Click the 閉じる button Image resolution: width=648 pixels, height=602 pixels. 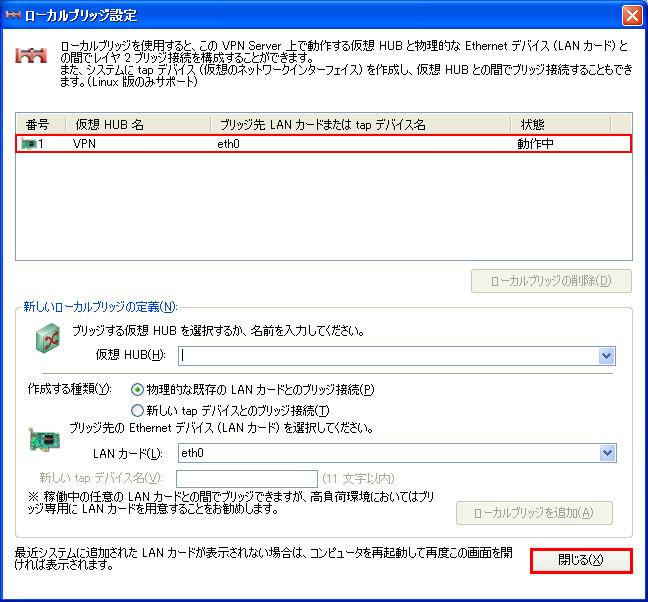(x=581, y=560)
